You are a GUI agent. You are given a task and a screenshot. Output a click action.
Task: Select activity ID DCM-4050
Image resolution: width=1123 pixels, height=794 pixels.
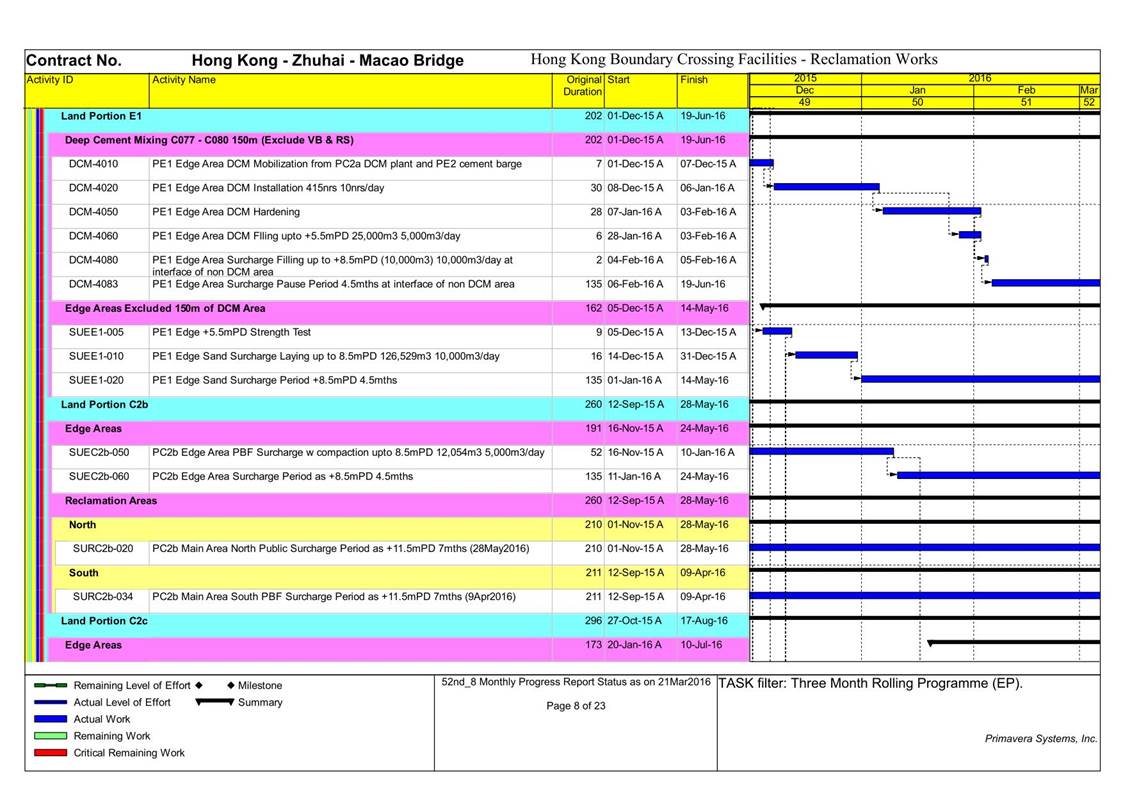pyautogui.click(x=93, y=212)
